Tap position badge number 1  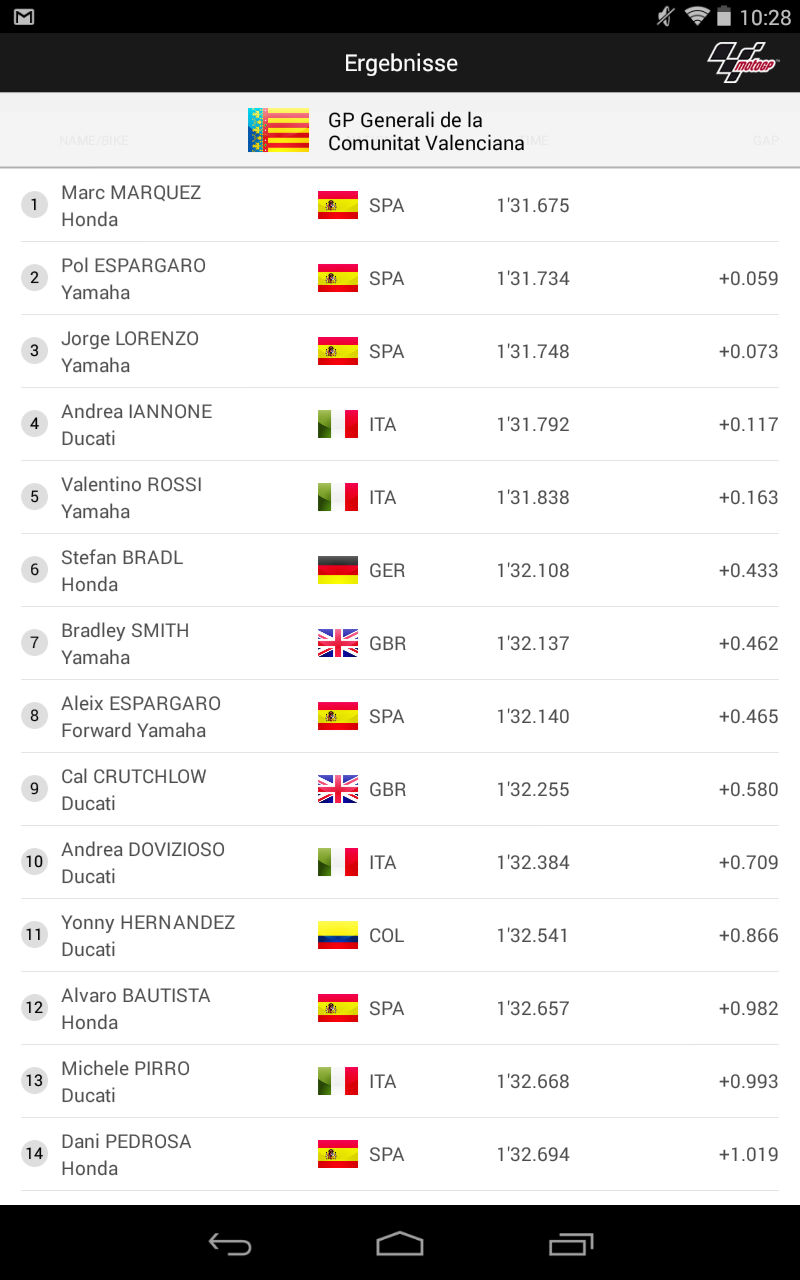pos(34,205)
